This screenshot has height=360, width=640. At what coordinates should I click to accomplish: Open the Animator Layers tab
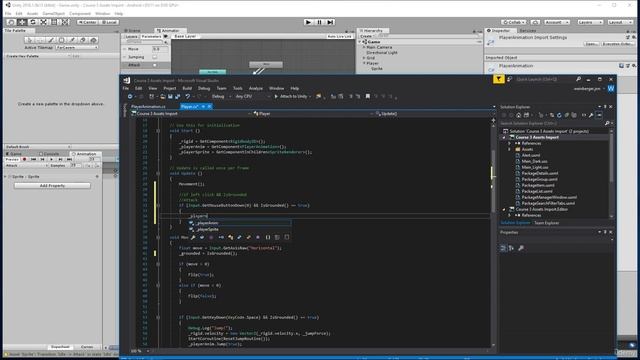131,36
